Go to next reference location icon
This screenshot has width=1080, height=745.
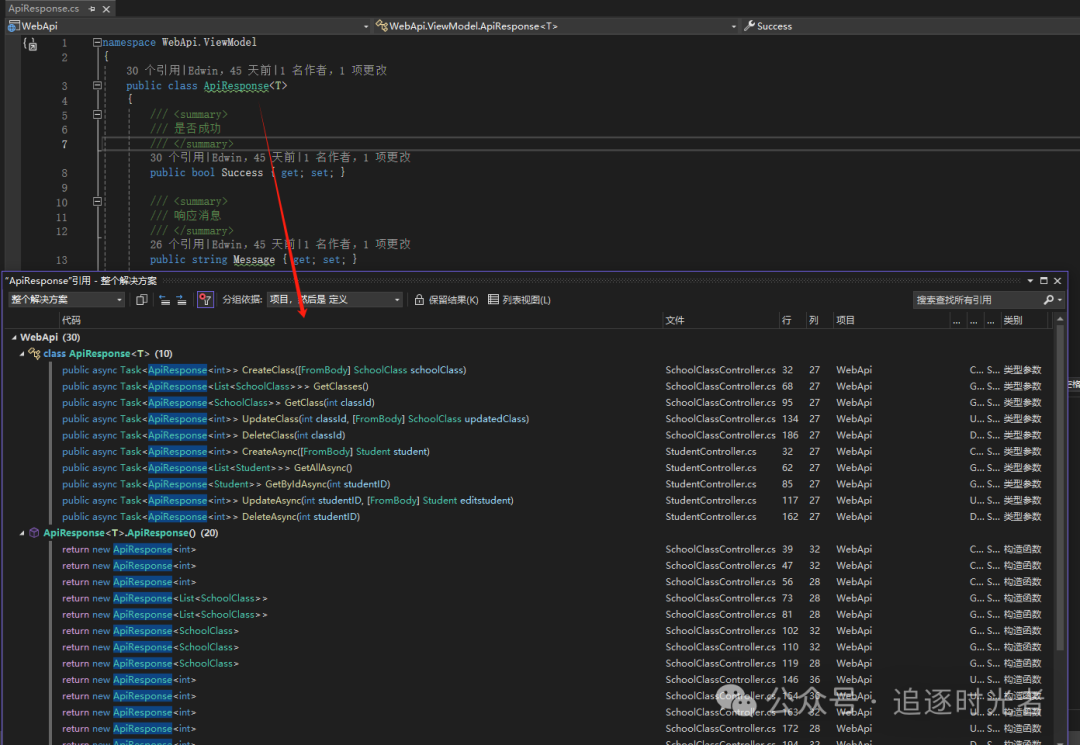(x=181, y=300)
